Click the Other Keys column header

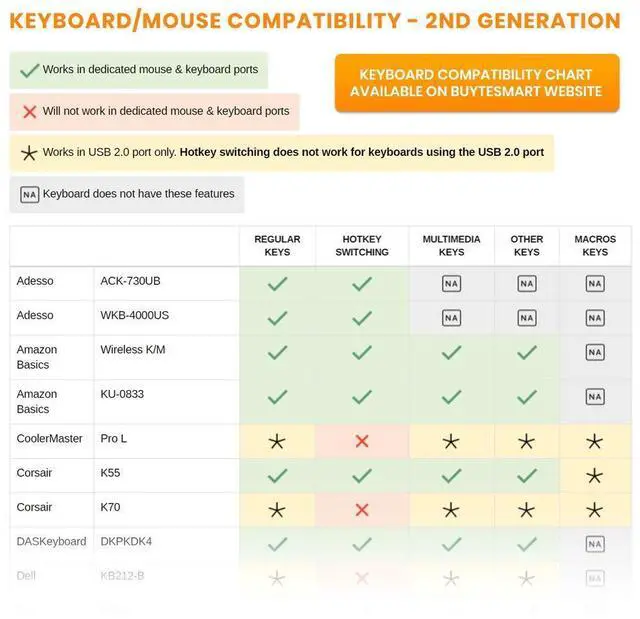click(527, 246)
